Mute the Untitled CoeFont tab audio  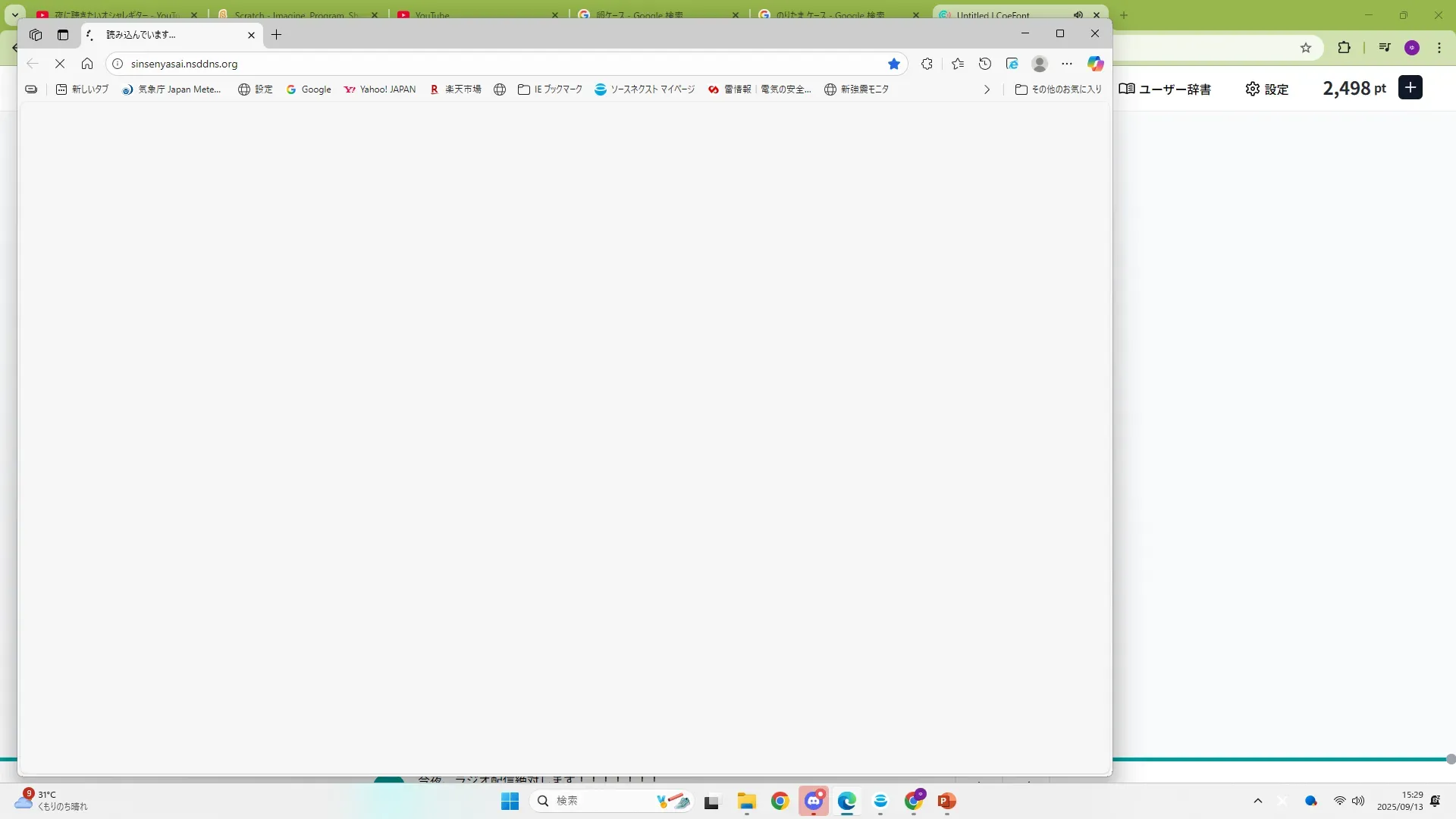(1078, 14)
